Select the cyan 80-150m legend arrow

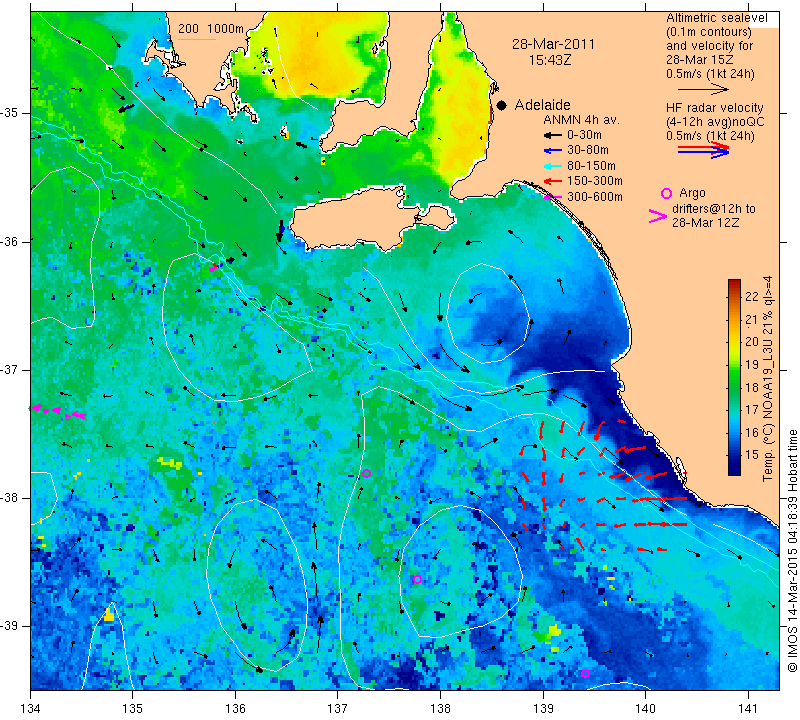pyautogui.click(x=552, y=166)
